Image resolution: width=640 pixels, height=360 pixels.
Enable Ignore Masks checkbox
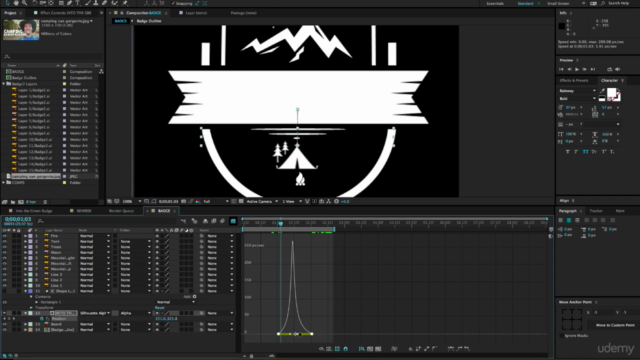(x=562, y=336)
